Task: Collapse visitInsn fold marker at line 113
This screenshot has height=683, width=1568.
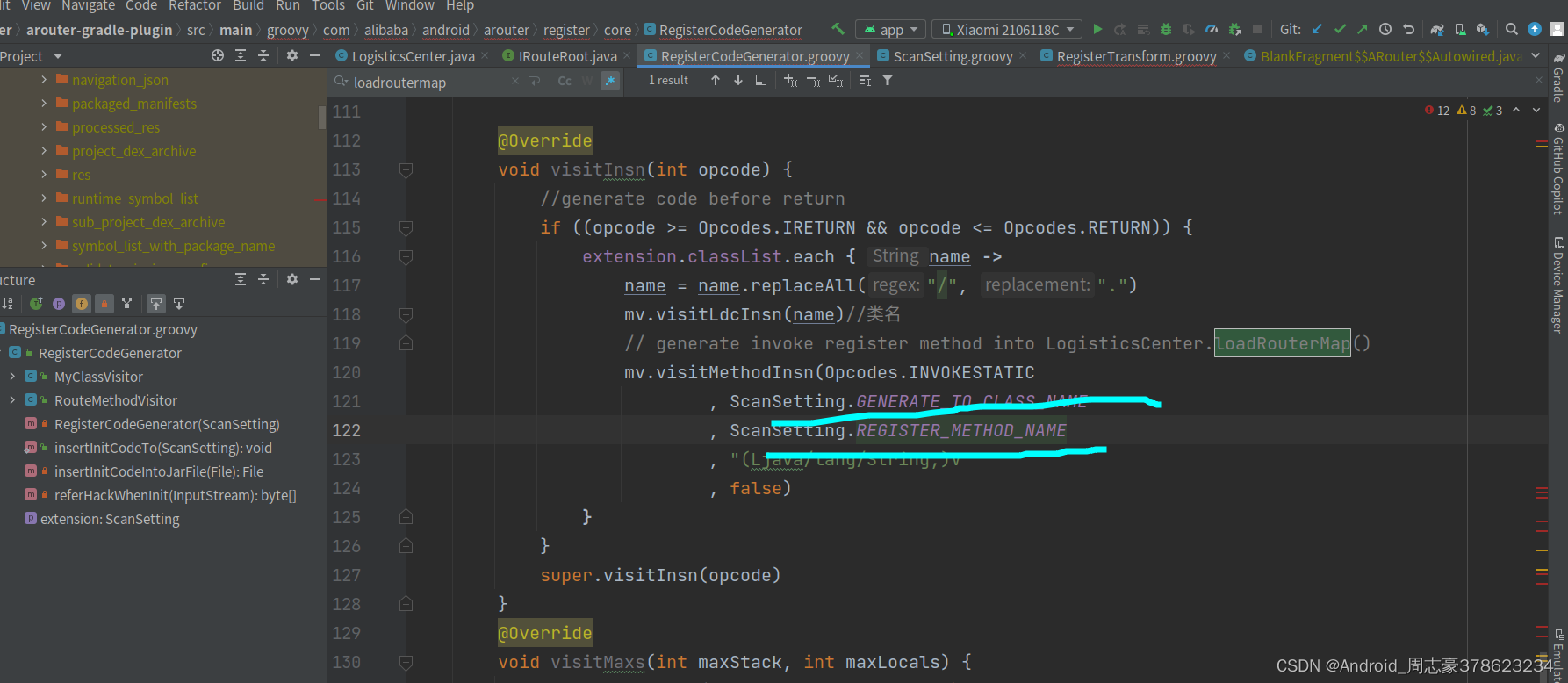Action: (406, 169)
